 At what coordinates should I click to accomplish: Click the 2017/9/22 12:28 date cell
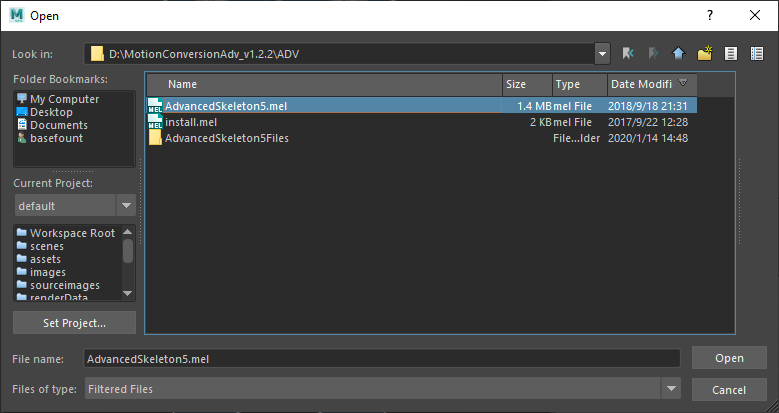[x=648, y=122]
